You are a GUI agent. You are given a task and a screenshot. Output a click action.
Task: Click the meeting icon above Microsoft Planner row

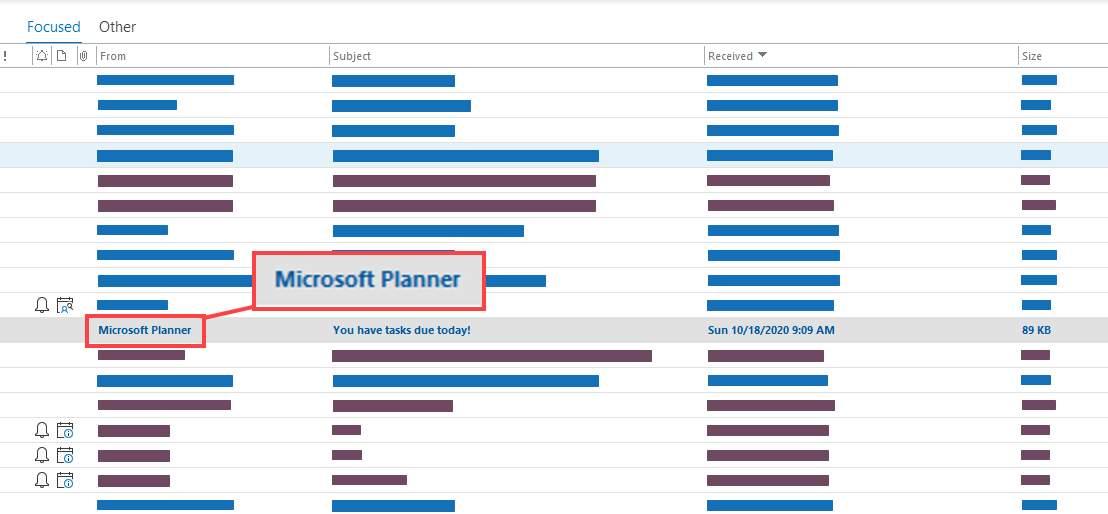click(65, 305)
